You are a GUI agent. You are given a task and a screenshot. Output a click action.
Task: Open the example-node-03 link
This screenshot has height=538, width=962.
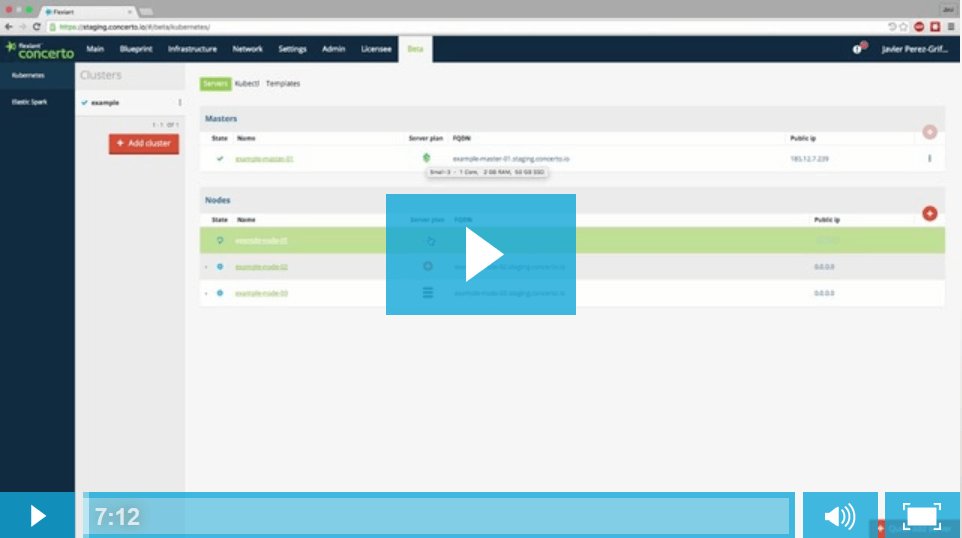(261, 293)
